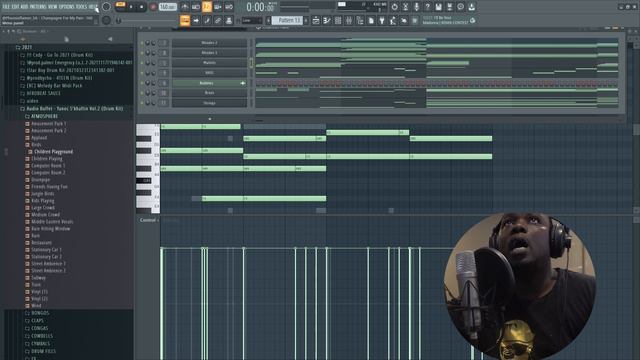This screenshot has width=640, height=360.
Task: Click the Pattern 13 selector
Action: (288, 20)
